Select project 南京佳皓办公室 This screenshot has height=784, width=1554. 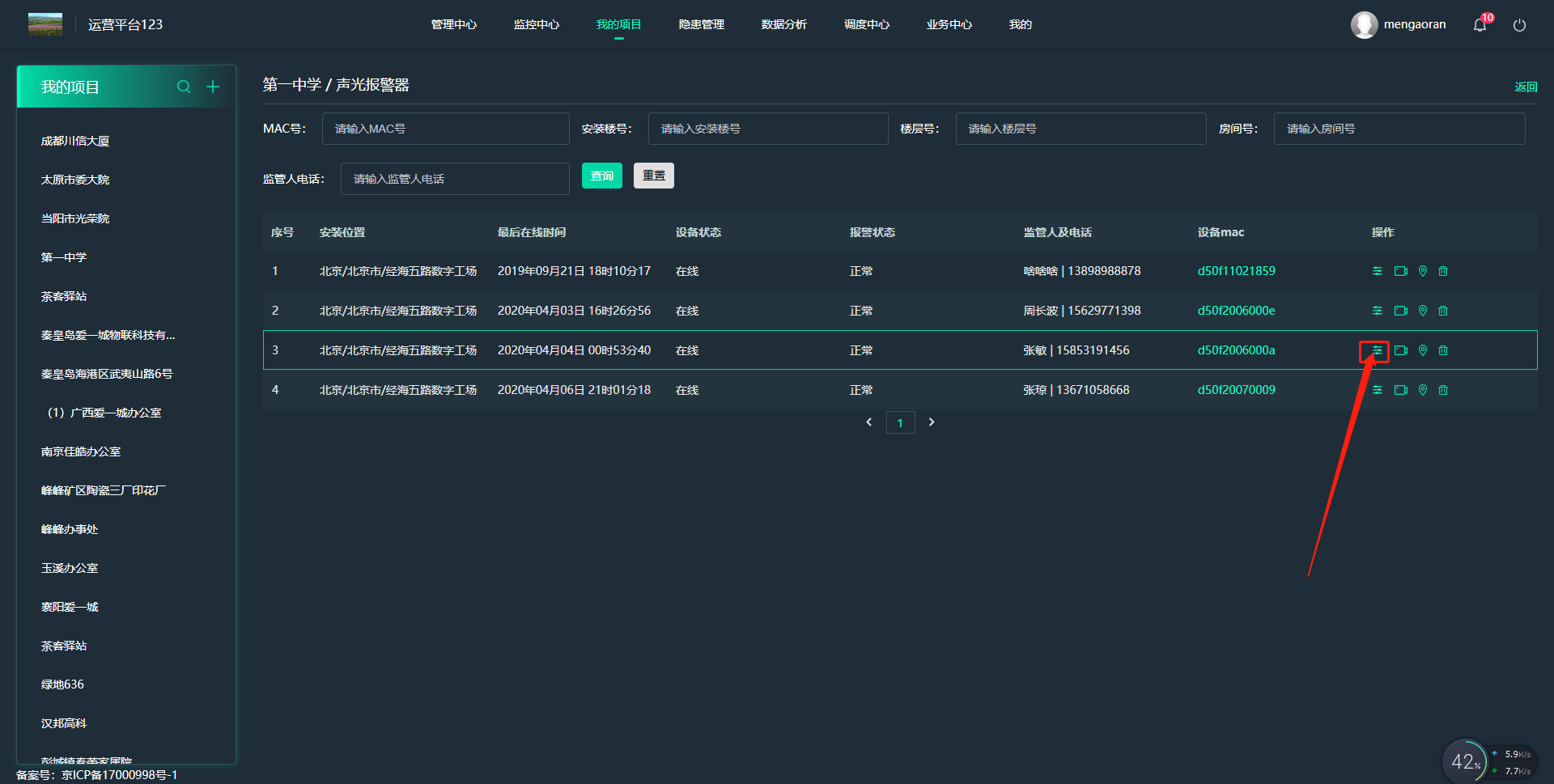point(81,451)
